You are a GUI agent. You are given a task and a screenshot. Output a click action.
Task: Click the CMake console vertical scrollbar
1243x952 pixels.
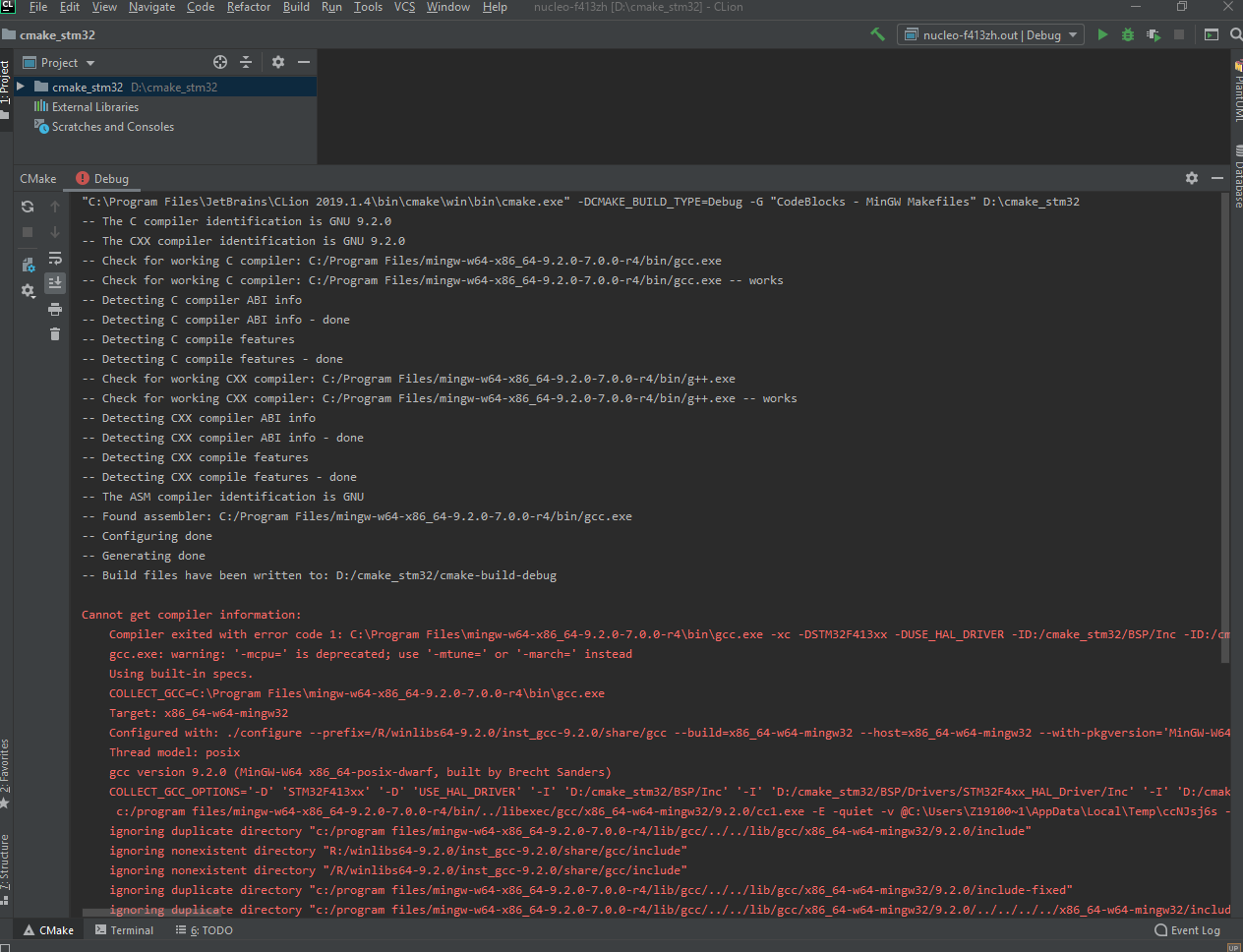[x=1225, y=428]
